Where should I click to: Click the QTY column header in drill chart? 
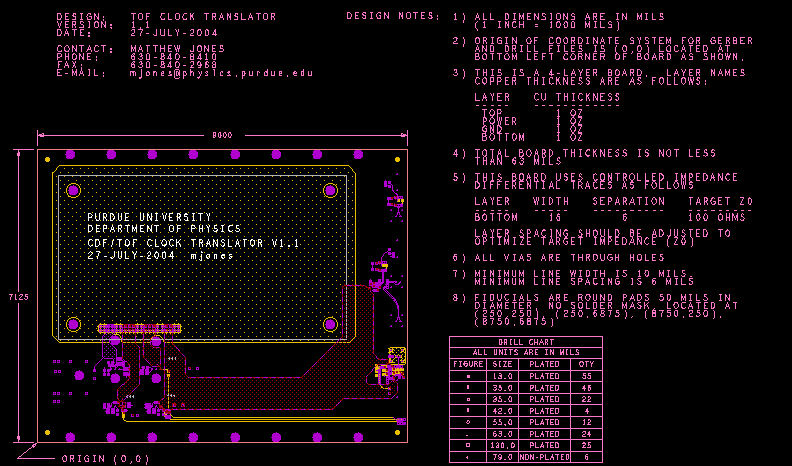coord(585,364)
